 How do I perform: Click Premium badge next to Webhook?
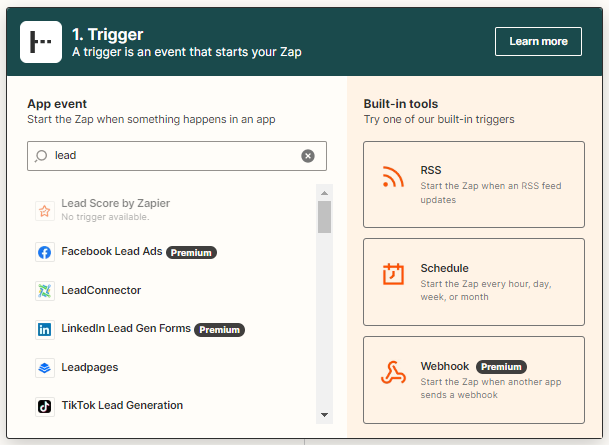point(501,367)
